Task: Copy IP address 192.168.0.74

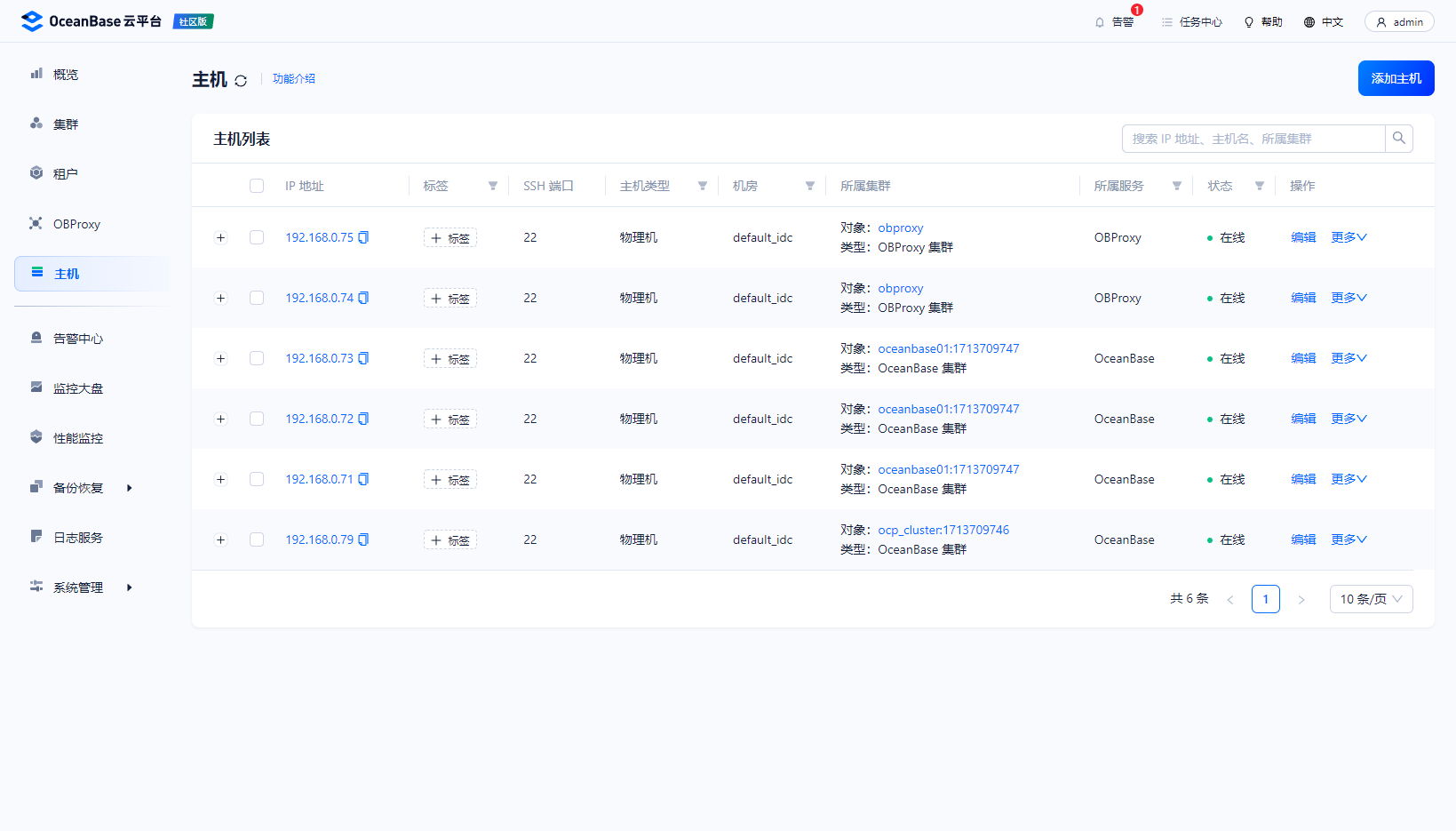Action: 363,298
